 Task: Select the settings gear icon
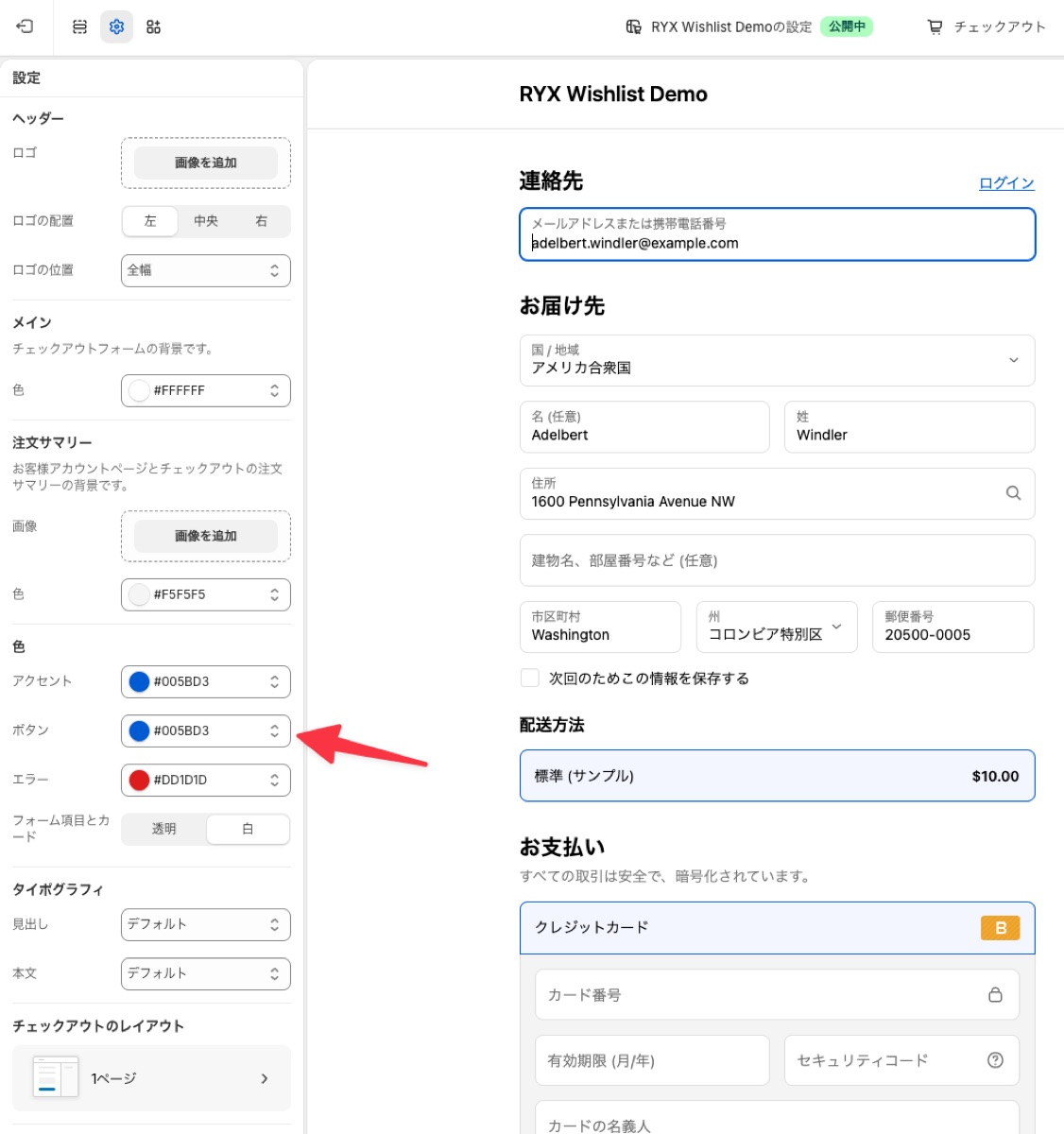tap(117, 26)
